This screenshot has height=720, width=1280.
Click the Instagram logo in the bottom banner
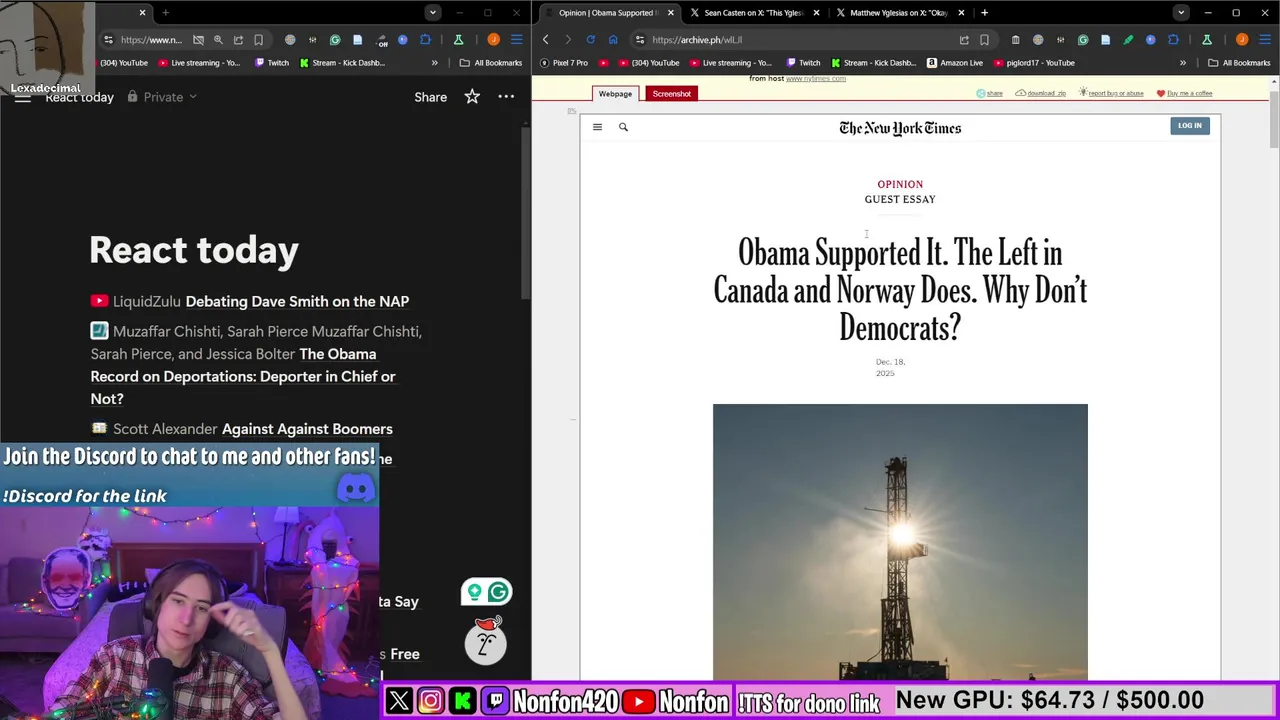431,701
